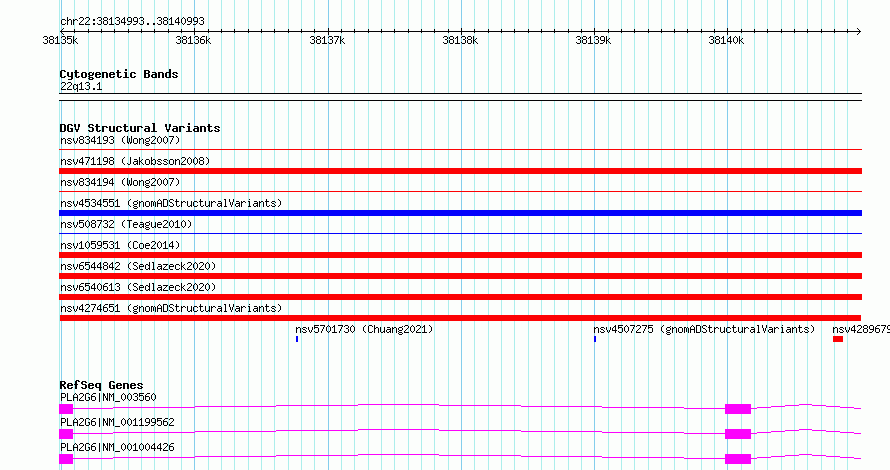Open transcript PLA2G6|NM_001199562 label
890x470 pixels.
tap(117, 422)
